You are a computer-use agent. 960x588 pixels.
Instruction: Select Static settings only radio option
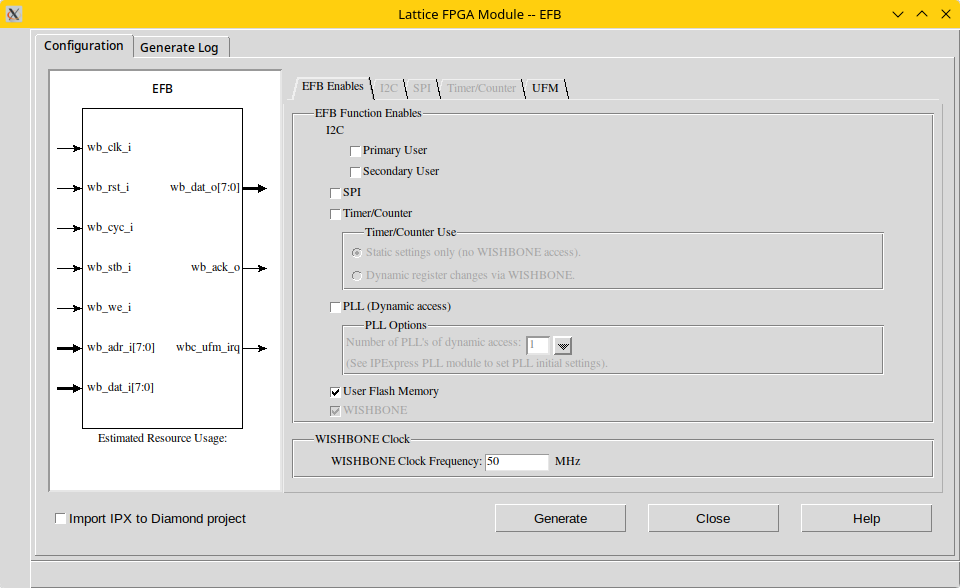click(x=357, y=253)
